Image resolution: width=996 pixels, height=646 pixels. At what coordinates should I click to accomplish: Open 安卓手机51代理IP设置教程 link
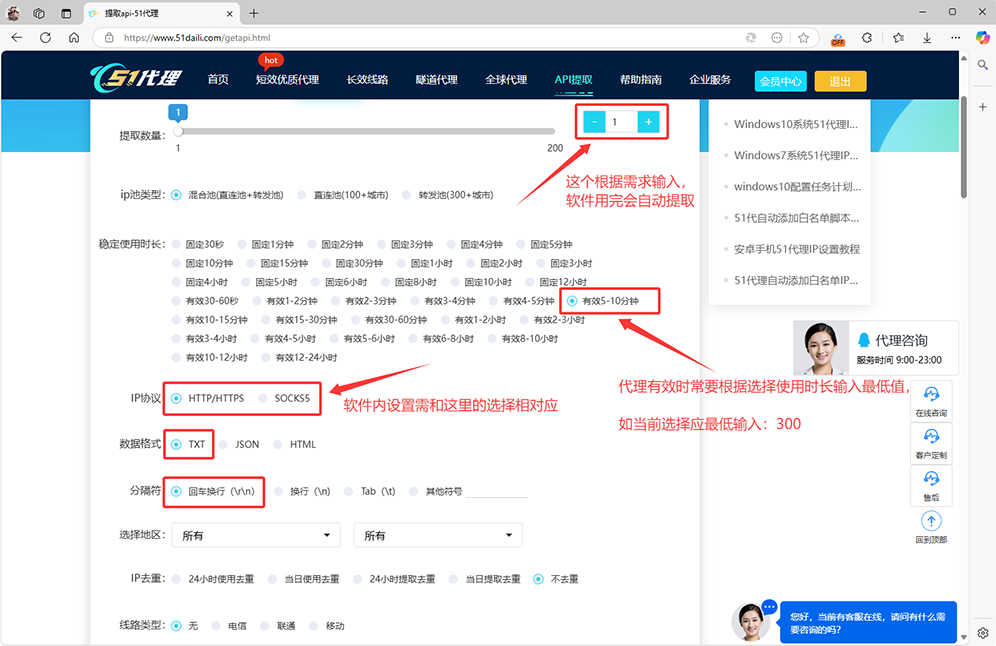click(x=797, y=249)
